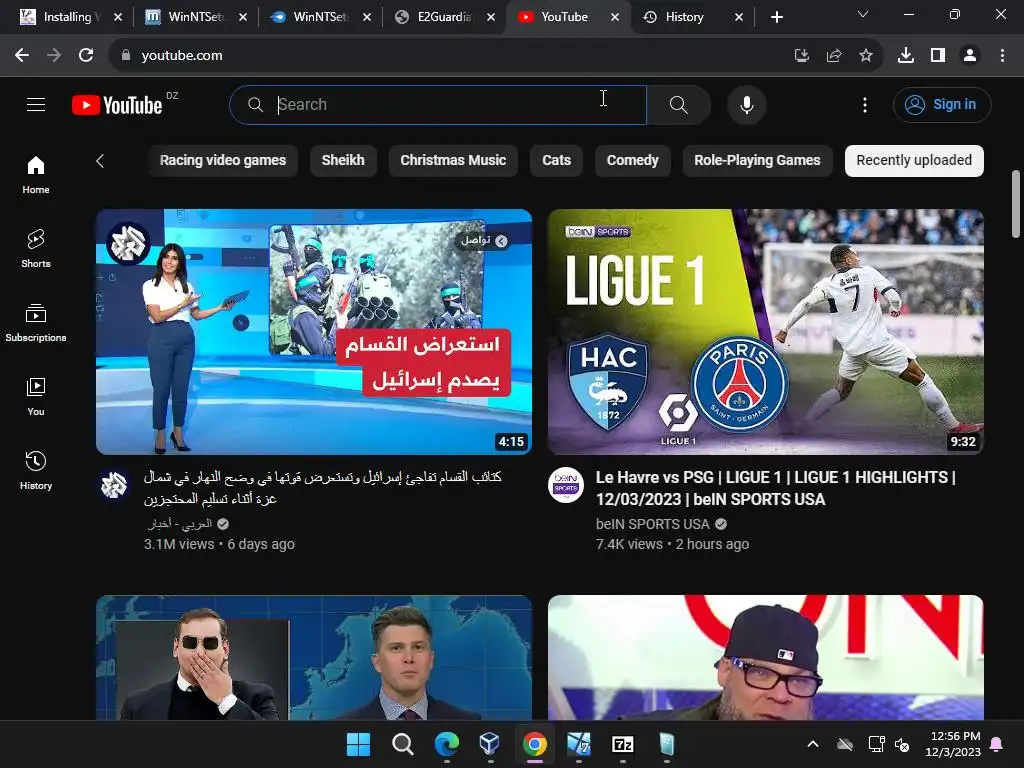The image size is (1024, 768).
Task: Share this page icon in address bar
Action: (834, 56)
